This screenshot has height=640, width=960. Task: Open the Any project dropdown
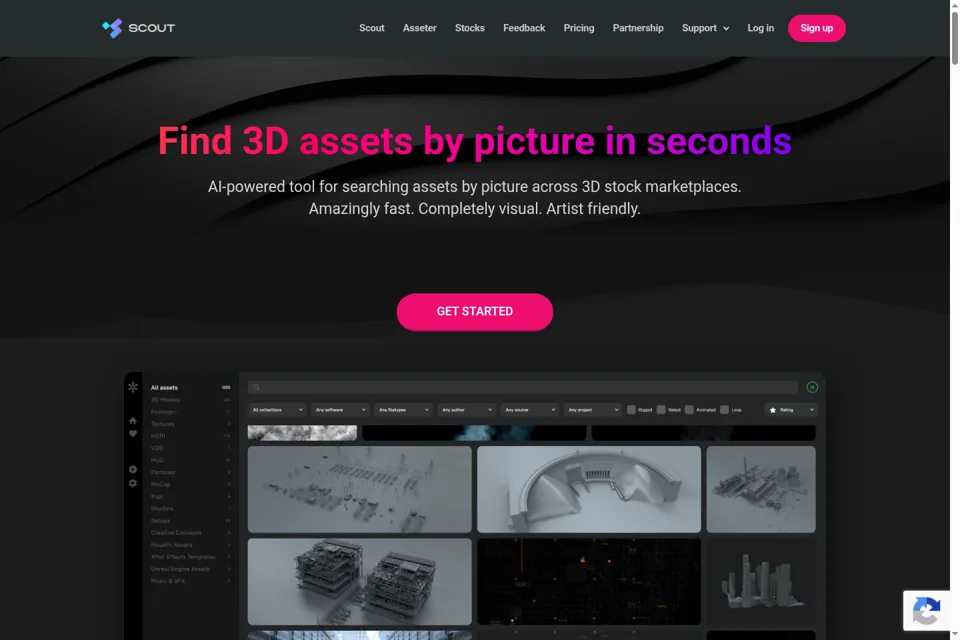[593, 410]
